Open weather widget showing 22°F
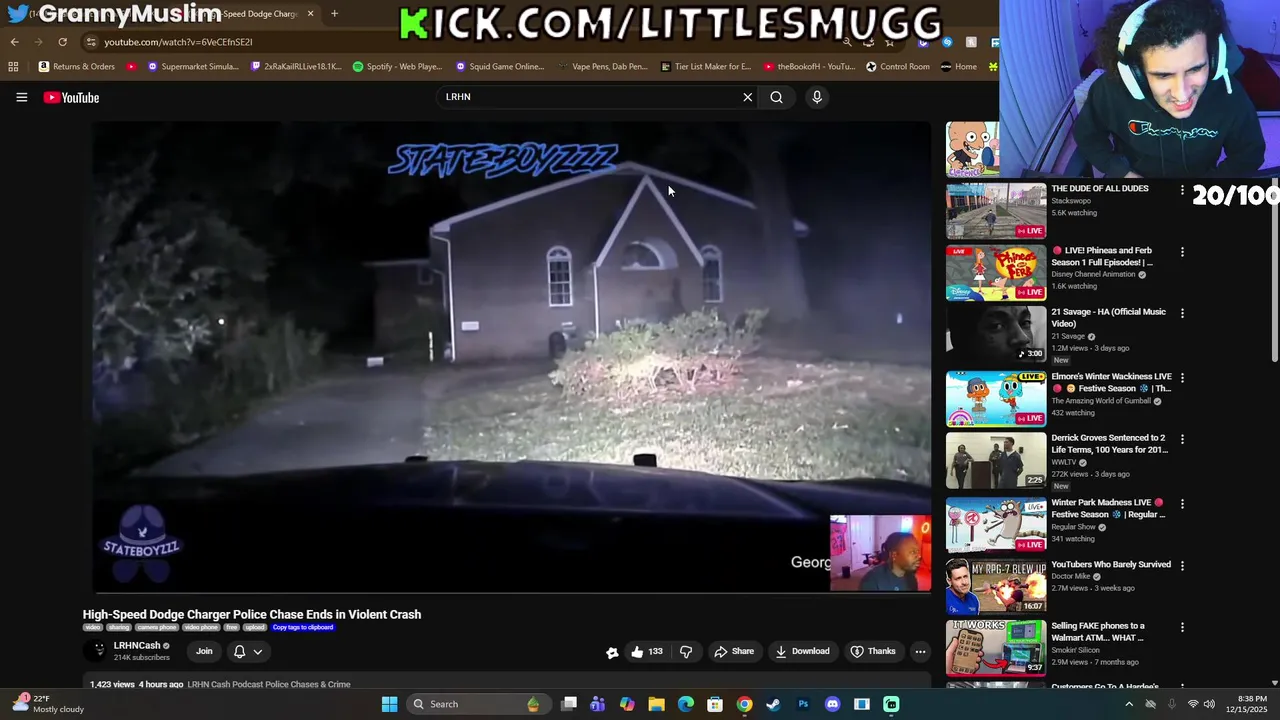Screen dimensions: 1280x720 click(x=48, y=704)
